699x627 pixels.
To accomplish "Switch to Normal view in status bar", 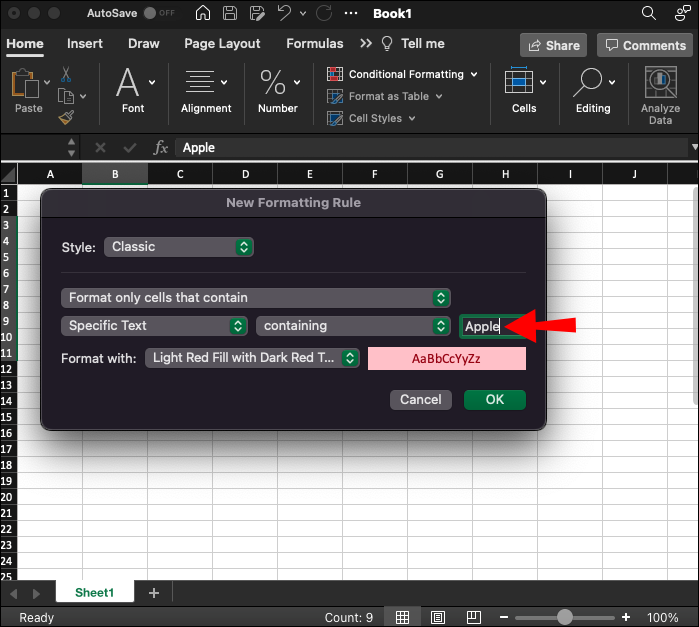I will [400, 617].
